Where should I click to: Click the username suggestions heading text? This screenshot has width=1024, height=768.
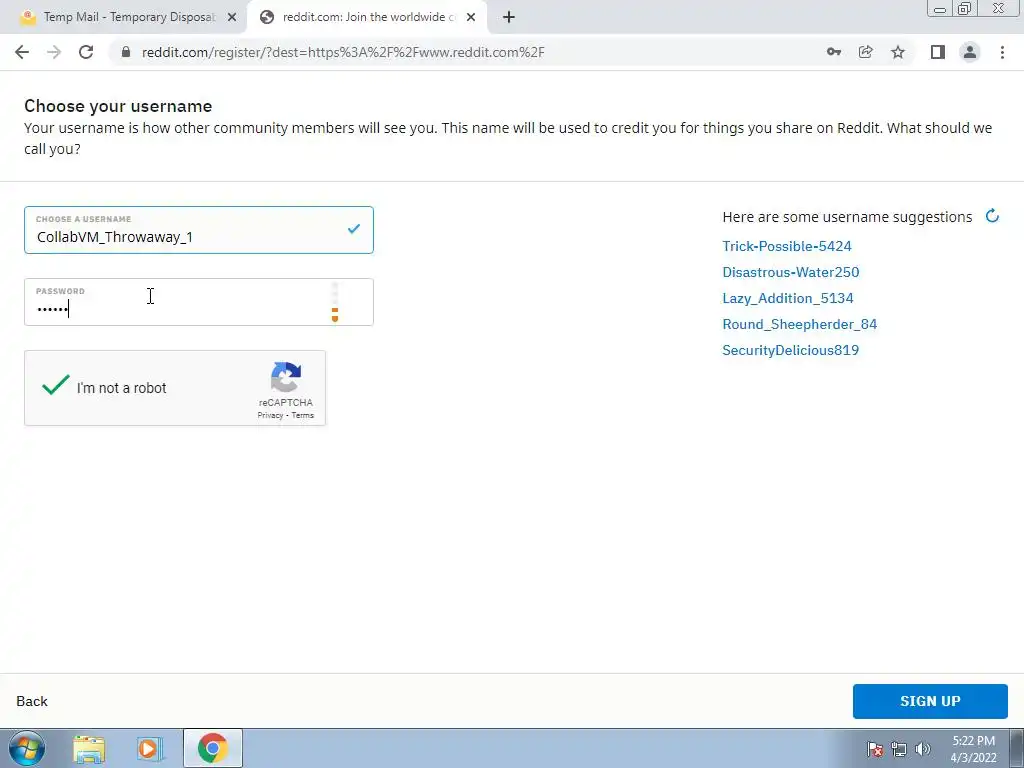coord(847,217)
